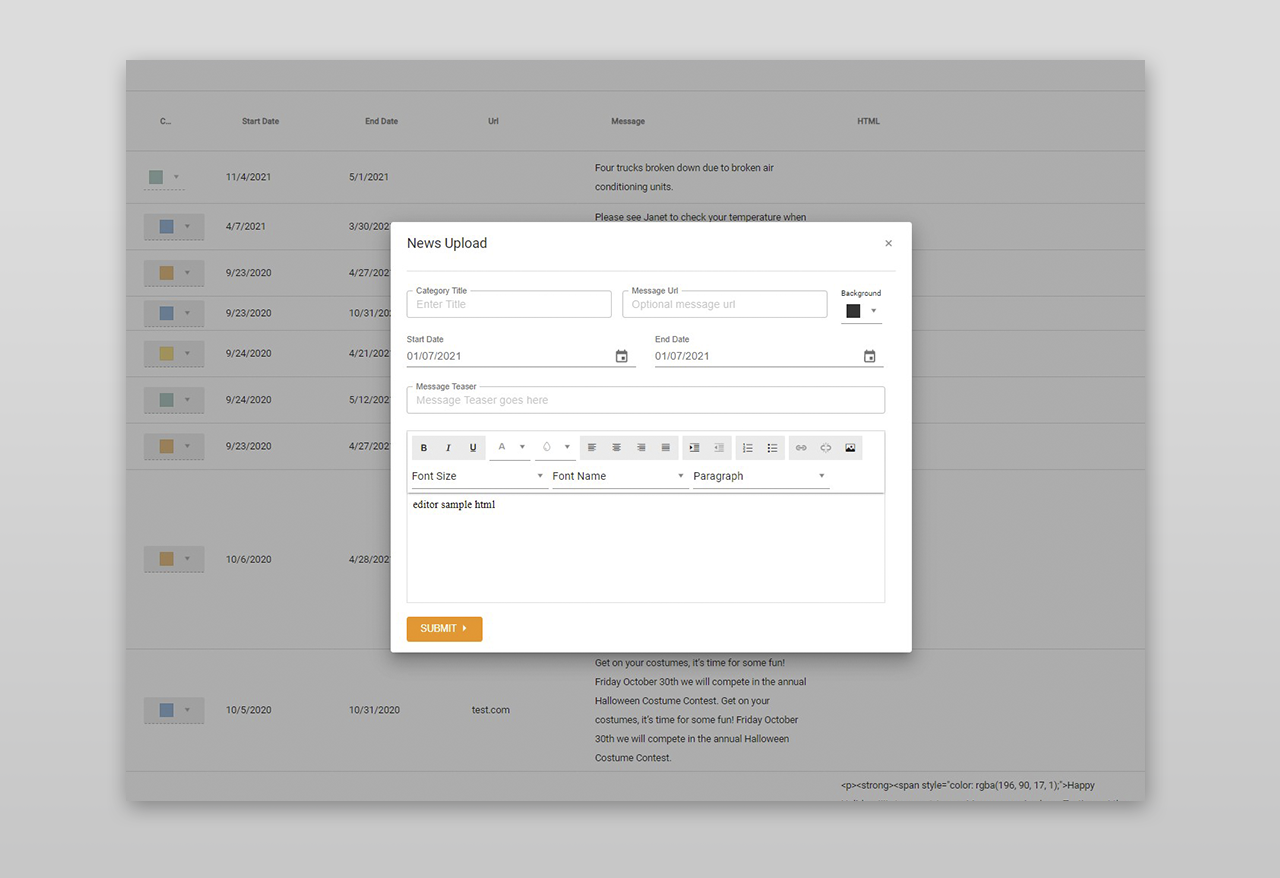Open the highlight color droplet picker

click(555, 448)
